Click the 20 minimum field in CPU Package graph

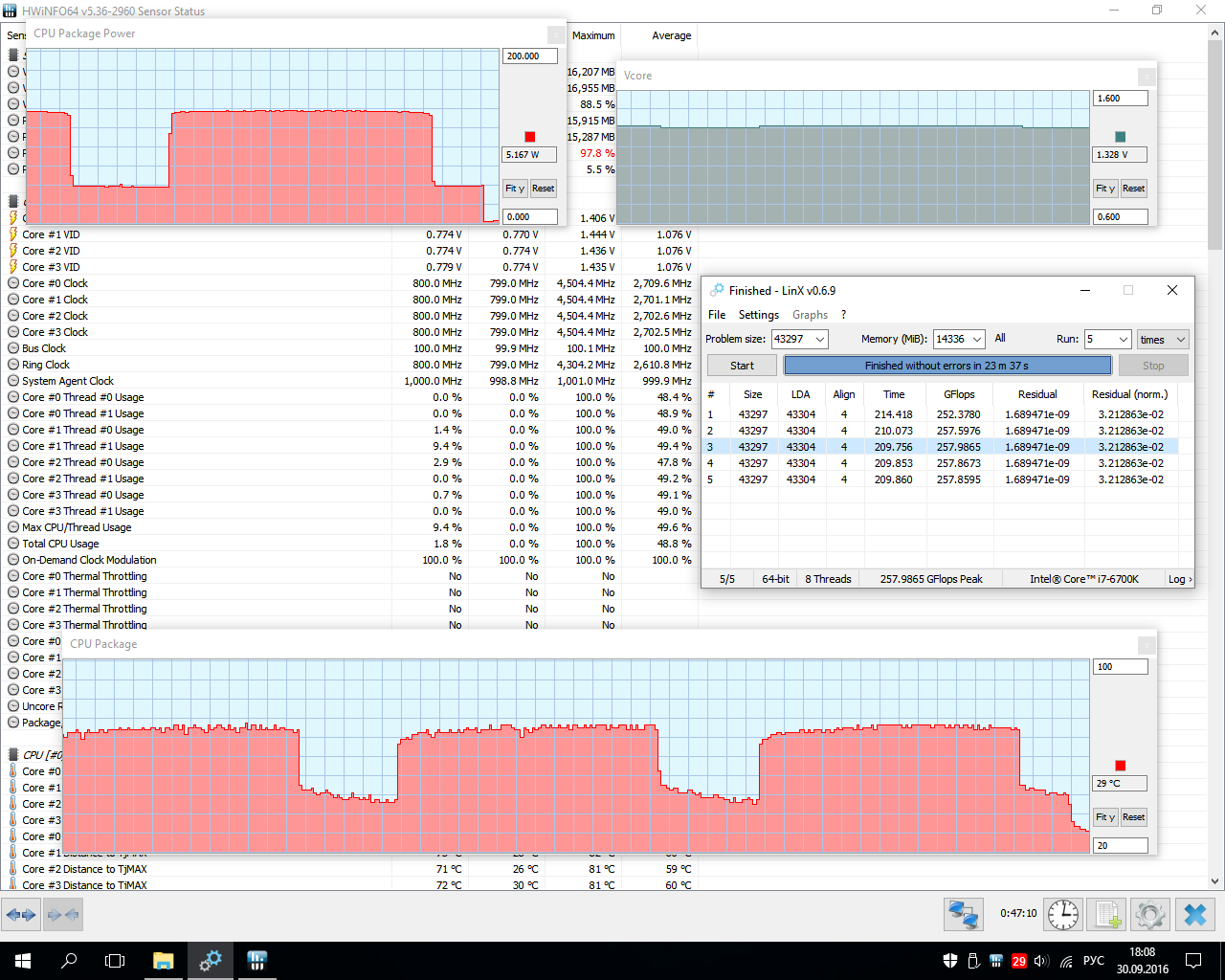click(x=1121, y=846)
